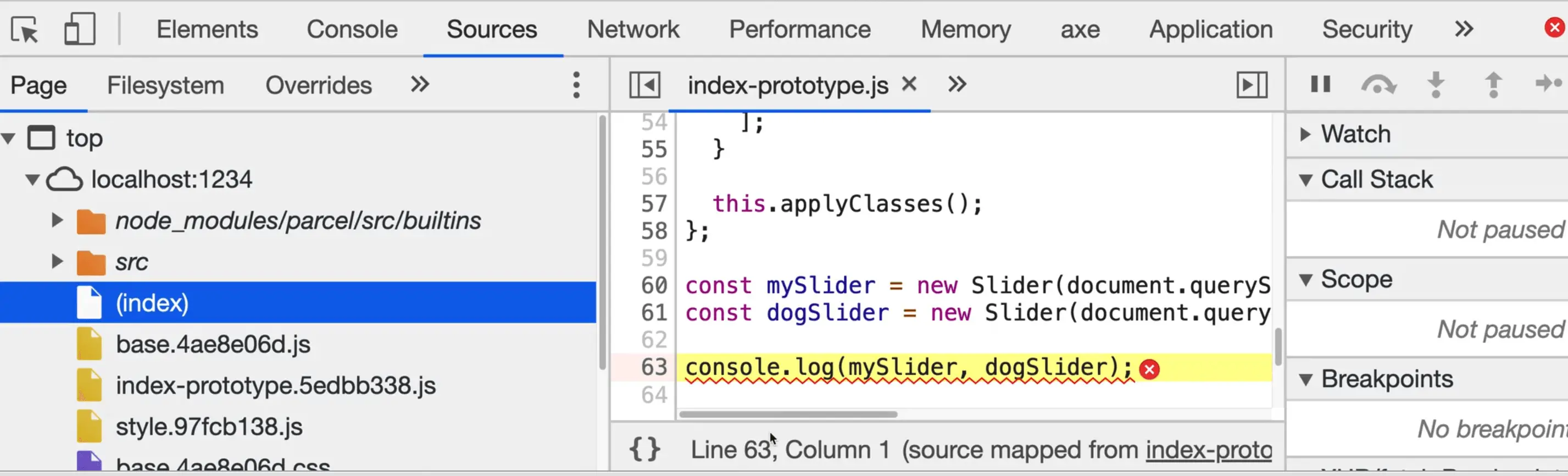
Task: Click the step into function arrow
Action: (1436, 85)
